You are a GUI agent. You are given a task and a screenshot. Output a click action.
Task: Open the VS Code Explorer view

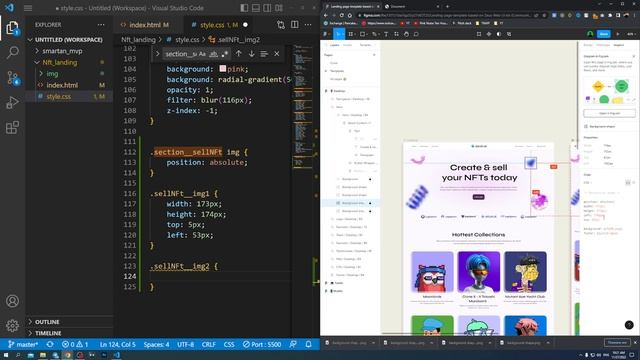click(12, 28)
